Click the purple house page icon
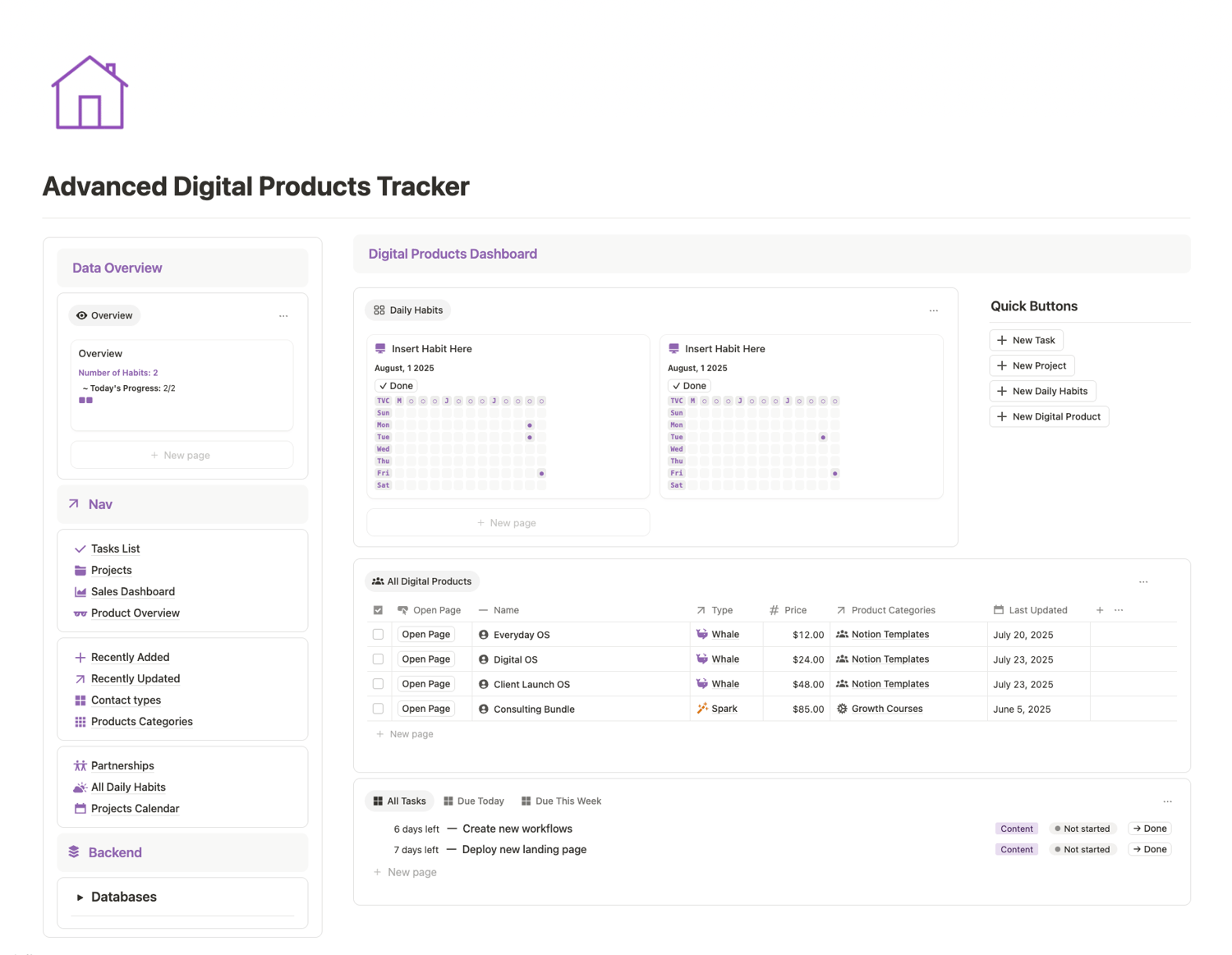Screen dimensions: 1232x955 (x=90, y=94)
